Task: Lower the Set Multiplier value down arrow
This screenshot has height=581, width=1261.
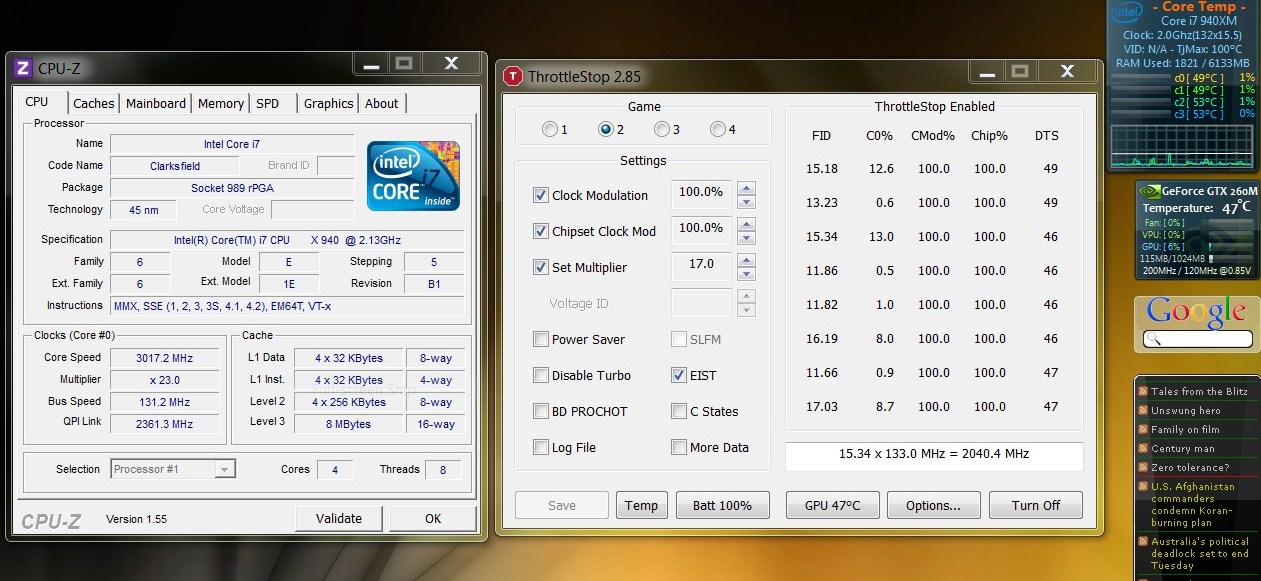Action: click(x=746, y=274)
